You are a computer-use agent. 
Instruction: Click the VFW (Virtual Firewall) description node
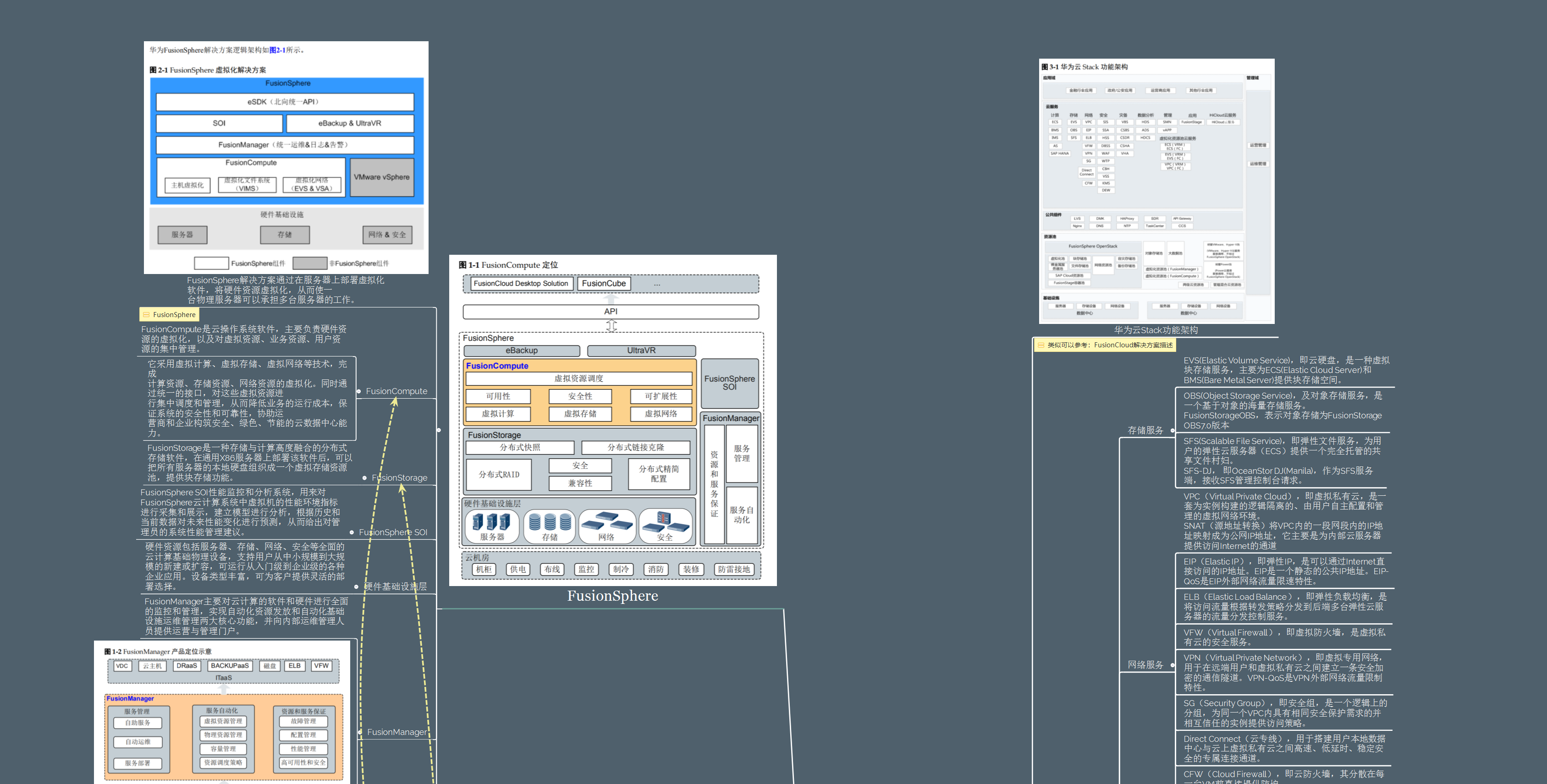pyautogui.click(x=1284, y=637)
